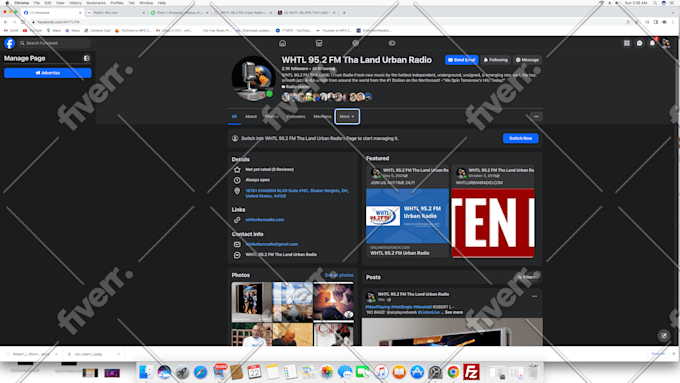The image size is (680, 383).
Task: Open the Messages app in the Dock
Action: pos(345,372)
